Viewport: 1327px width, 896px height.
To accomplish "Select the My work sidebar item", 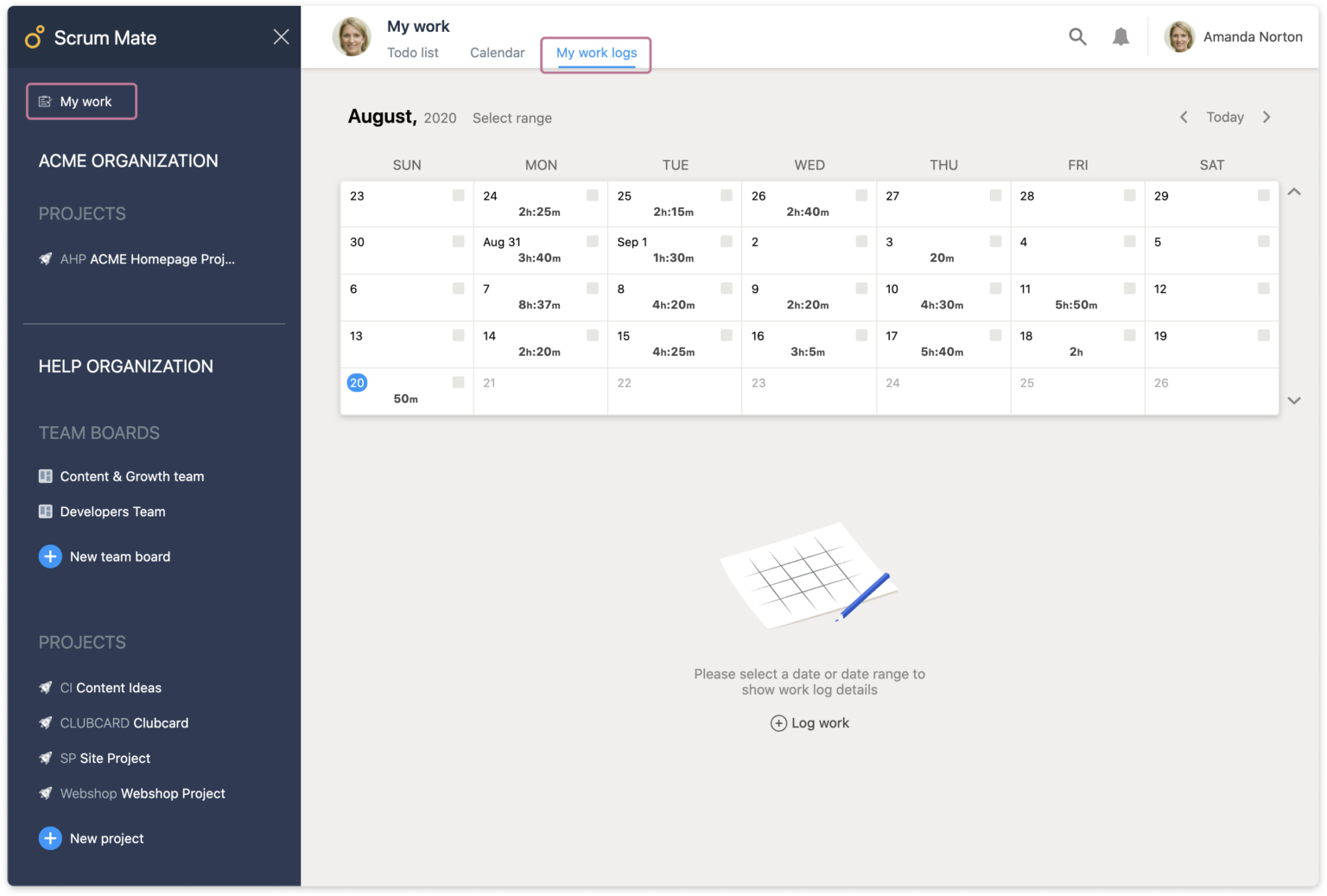I will pyautogui.click(x=81, y=101).
